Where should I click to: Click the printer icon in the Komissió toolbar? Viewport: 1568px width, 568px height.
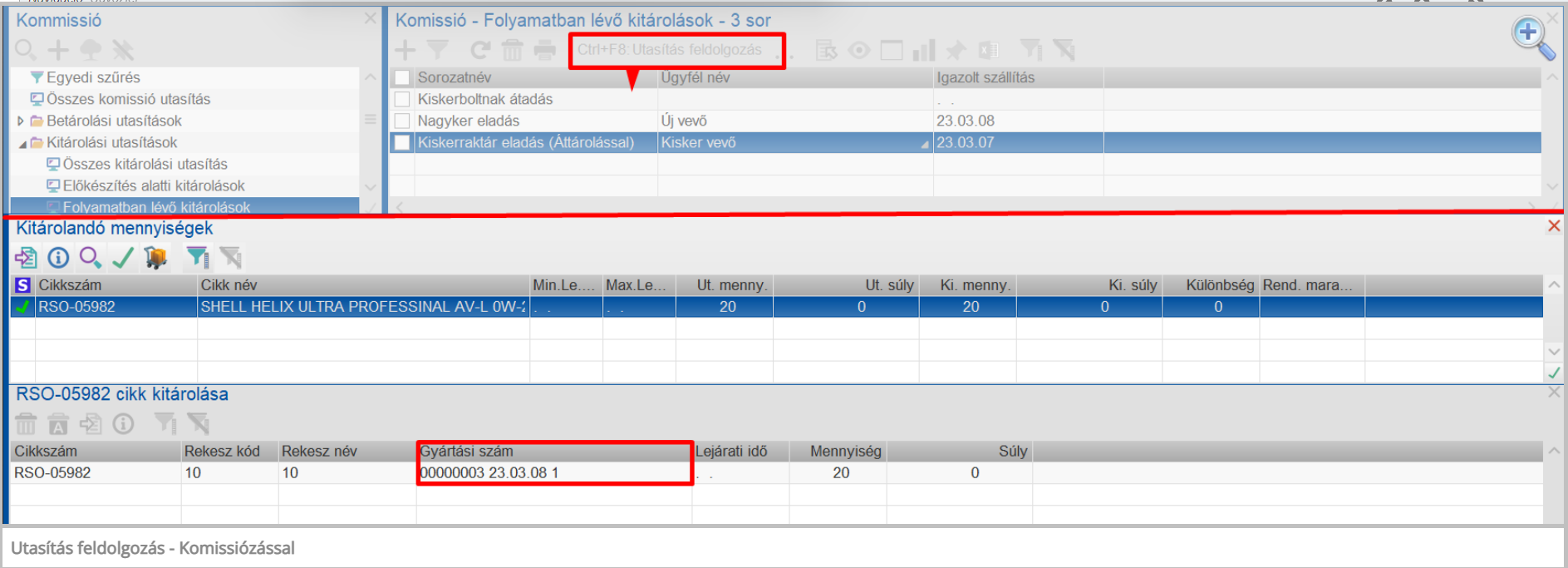click(x=544, y=50)
